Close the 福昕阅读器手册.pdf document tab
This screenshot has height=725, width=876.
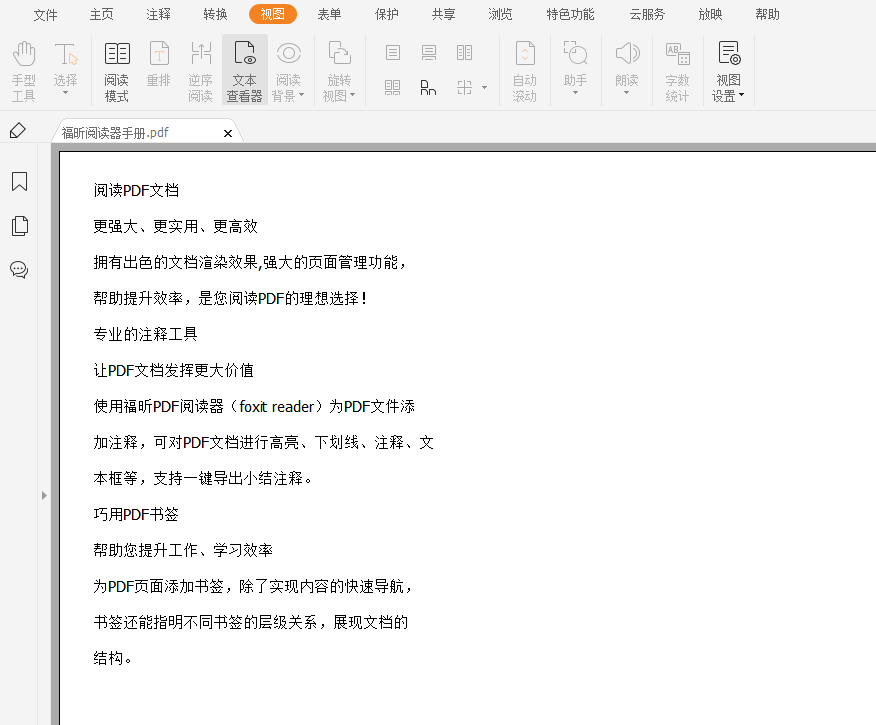[228, 133]
